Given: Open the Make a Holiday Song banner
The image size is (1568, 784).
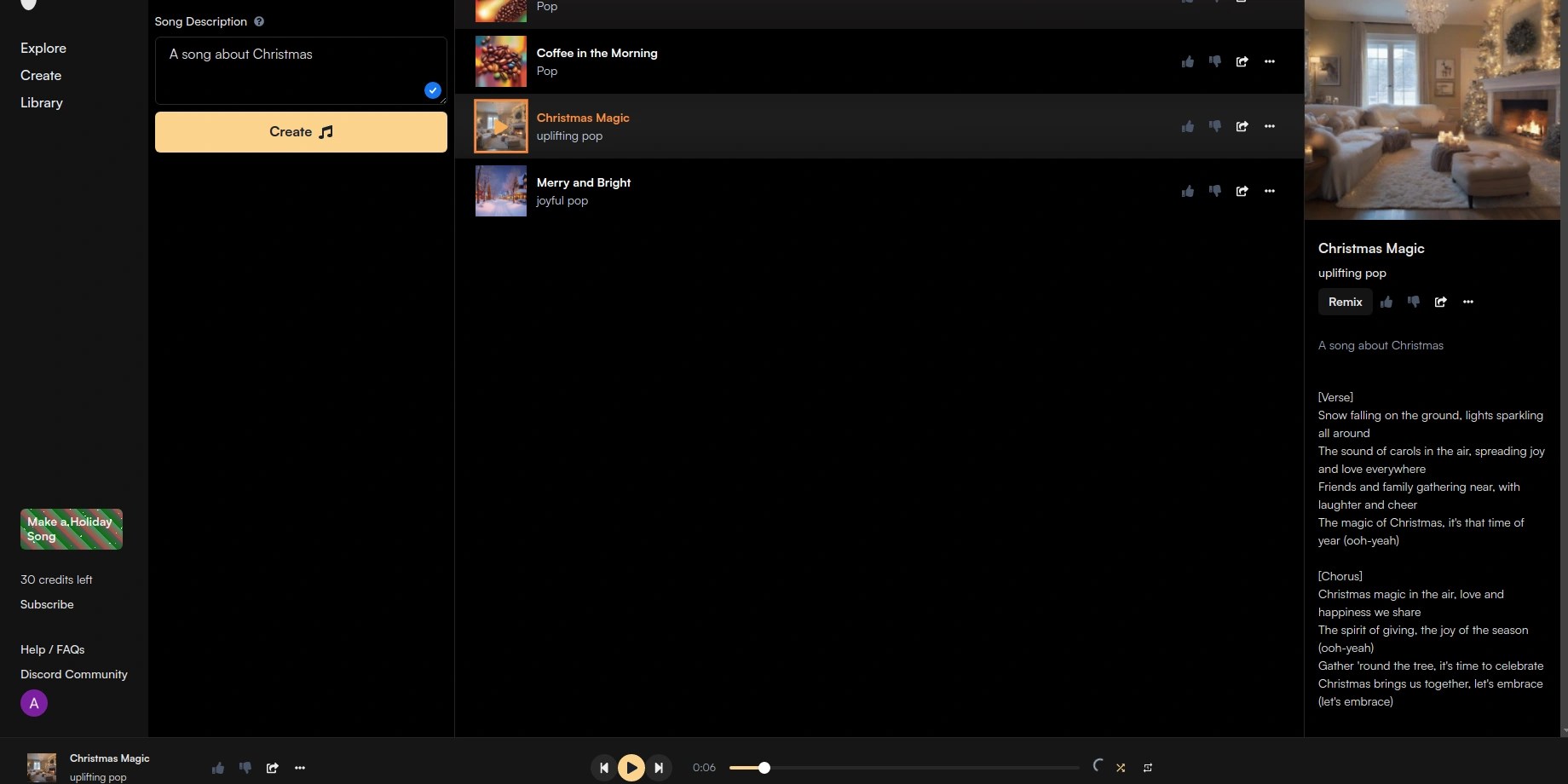Looking at the screenshot, I should (x=72, y=529).
